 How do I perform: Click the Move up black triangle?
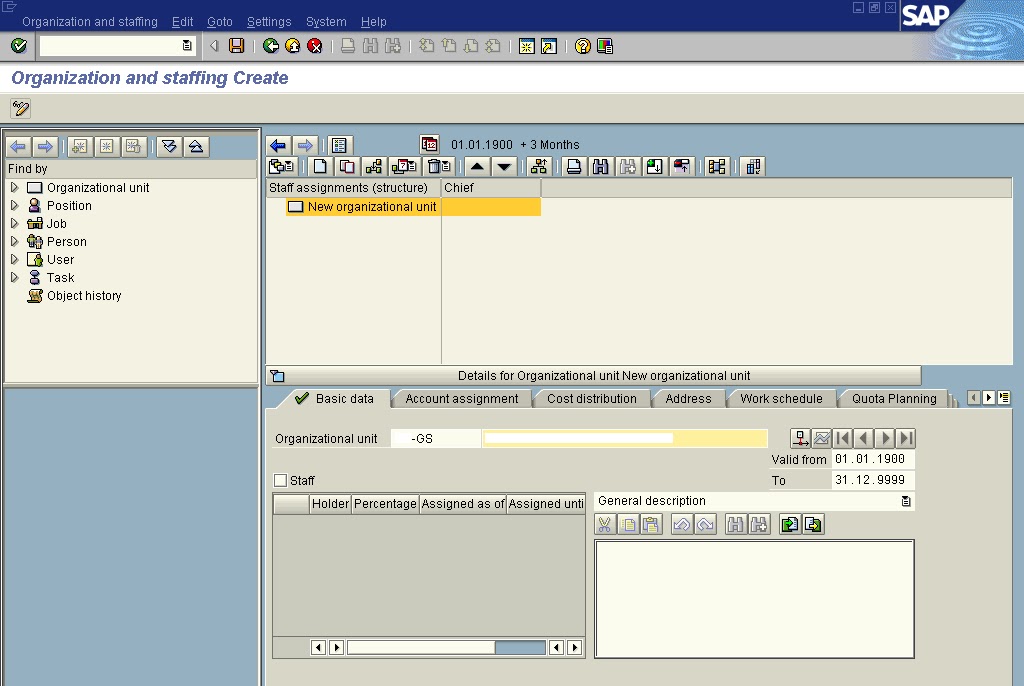point(477,167)
